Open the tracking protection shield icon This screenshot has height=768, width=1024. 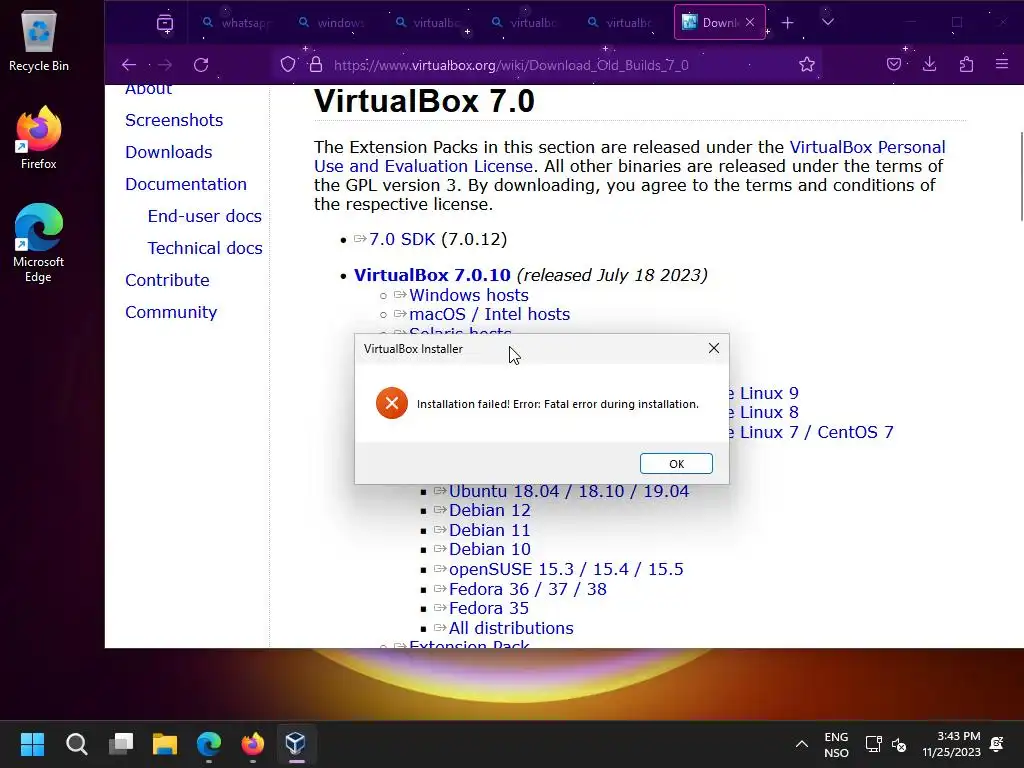[x=288, y=64]
